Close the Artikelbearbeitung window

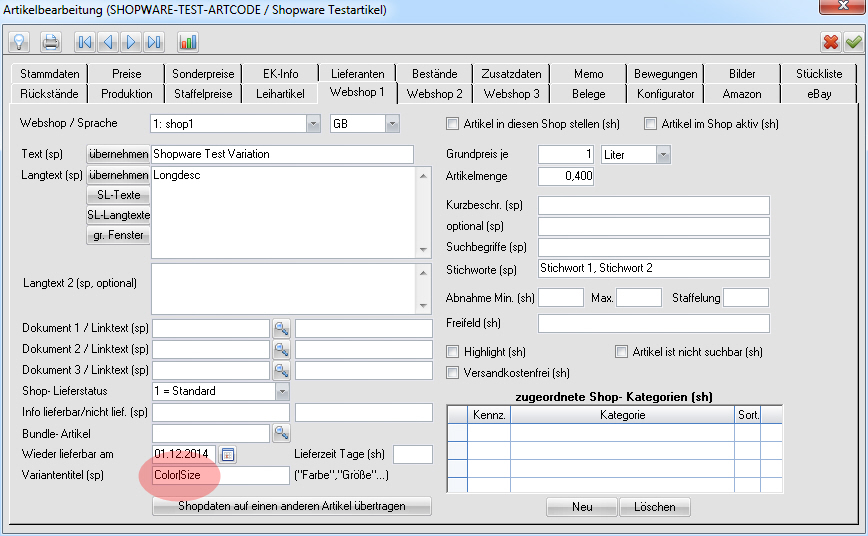point(842,6)
